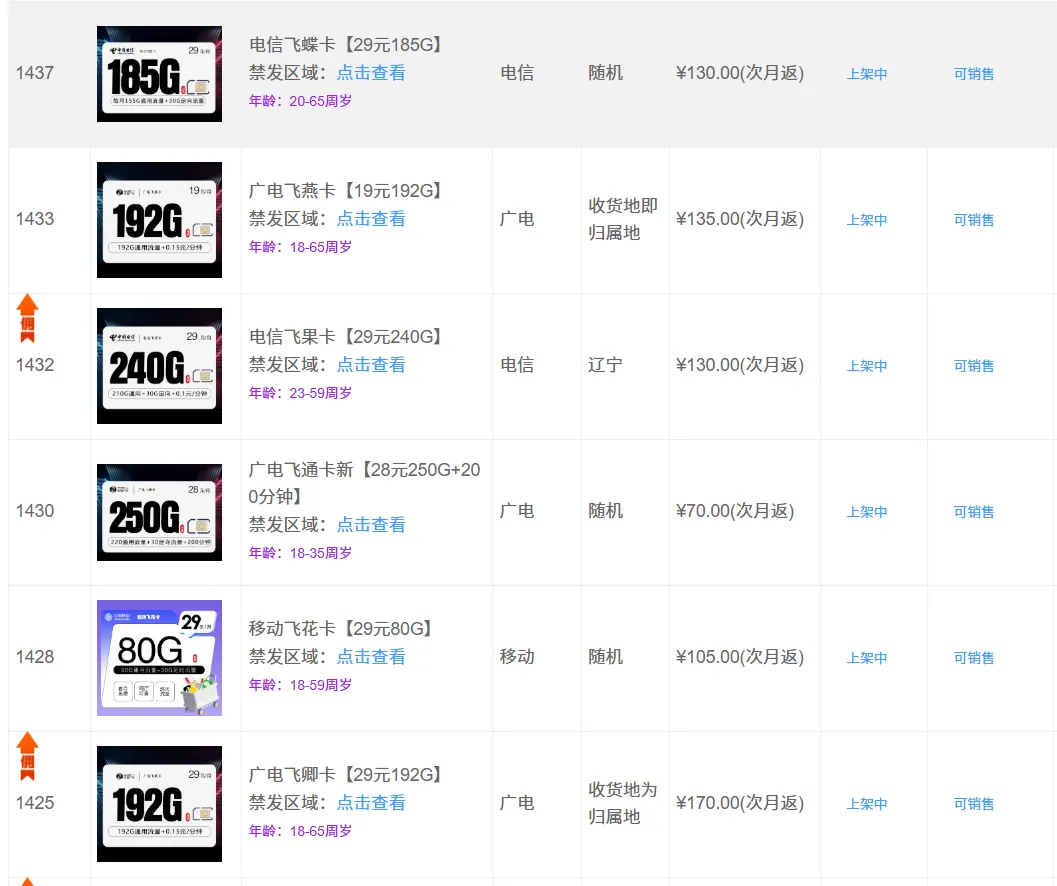The width and height of the screenshot is (1057, 886).
Task: Click price ¥130.00 in row 1432
Action: pos(740,365)
